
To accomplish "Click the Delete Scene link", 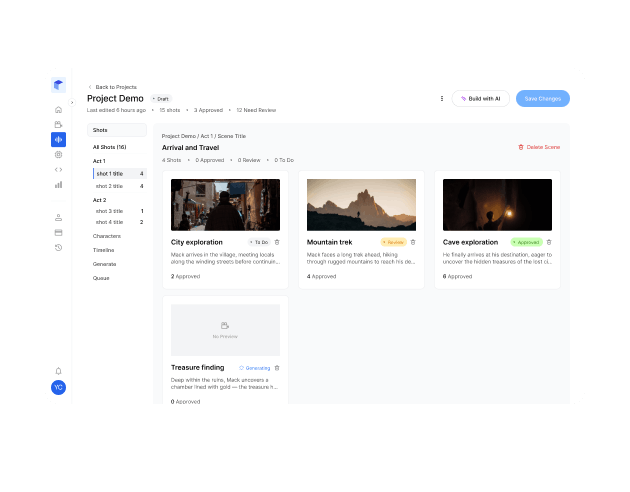I will (539, 147).
